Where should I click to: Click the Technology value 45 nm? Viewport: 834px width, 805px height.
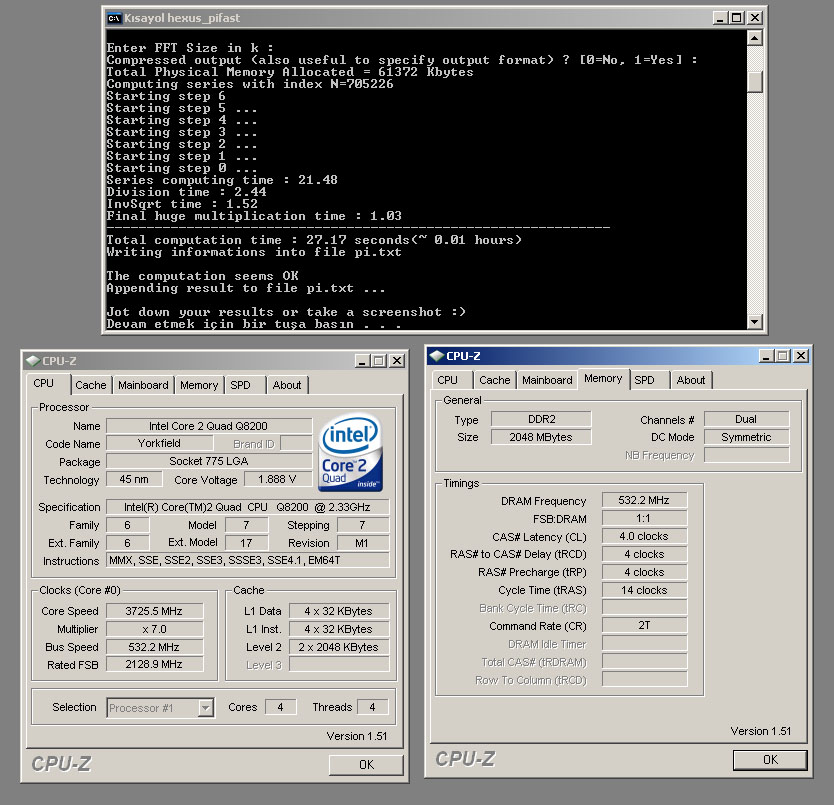[x=134, y=479]
